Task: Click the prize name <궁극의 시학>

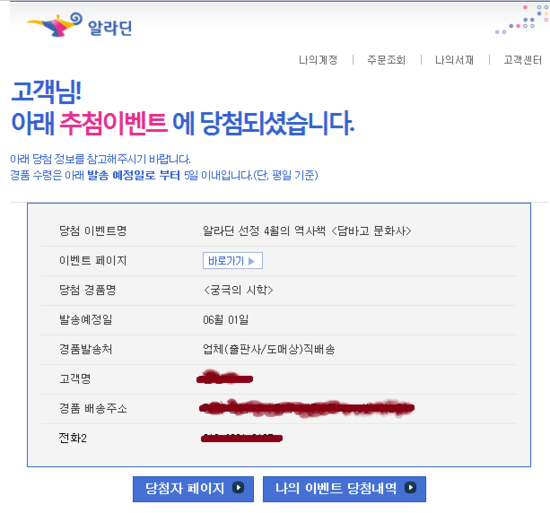Action: tap(238, 290)
